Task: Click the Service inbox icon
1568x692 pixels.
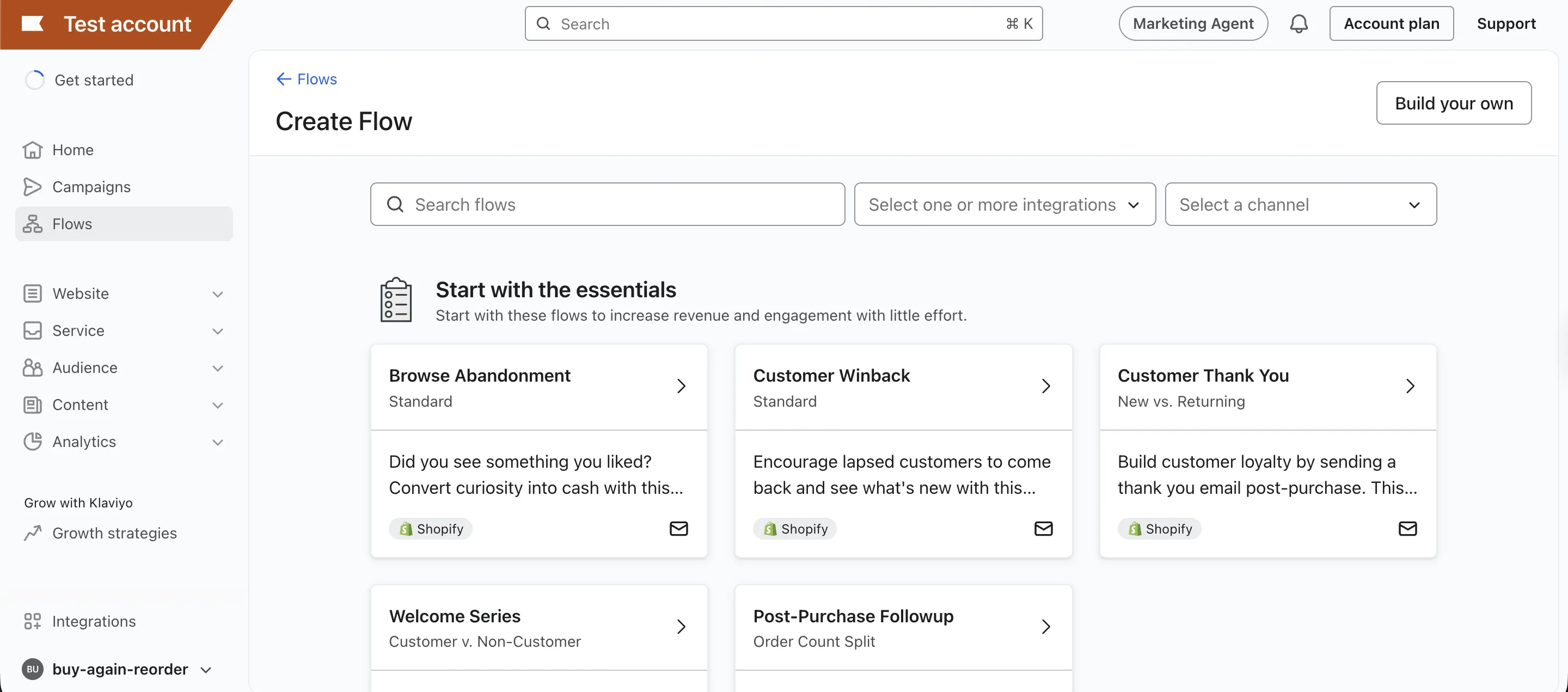Action: 32,330
